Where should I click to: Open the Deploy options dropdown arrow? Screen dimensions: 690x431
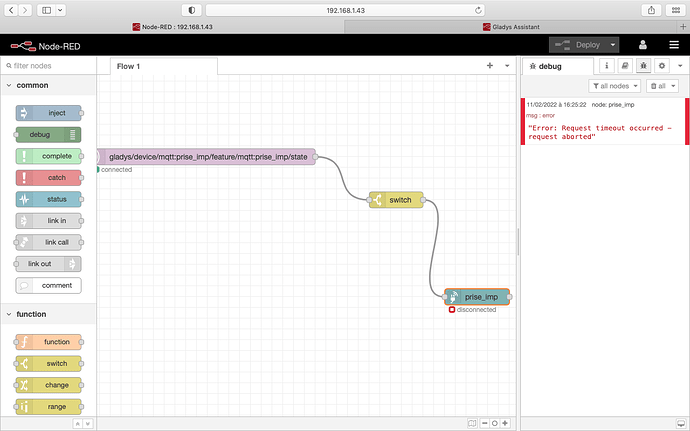pos(613,45)
